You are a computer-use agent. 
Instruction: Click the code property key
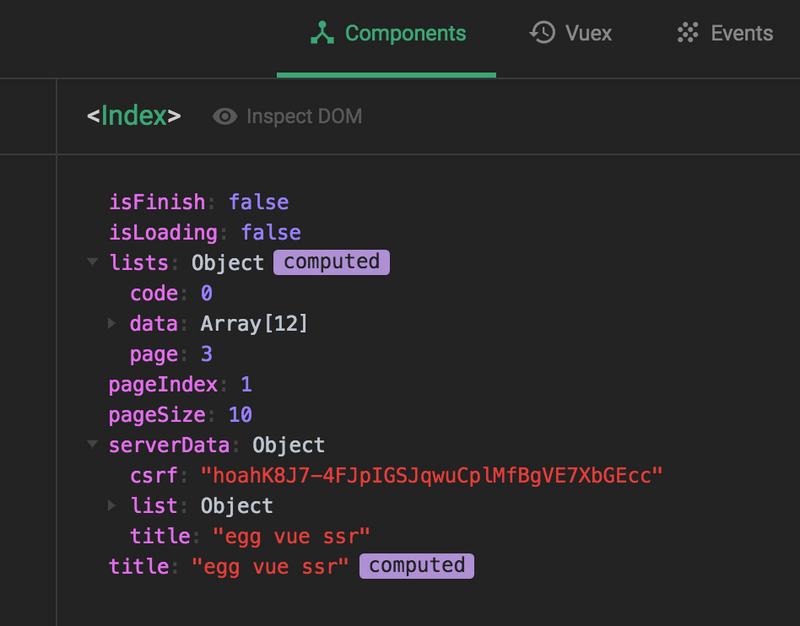[x=154, y=293]
